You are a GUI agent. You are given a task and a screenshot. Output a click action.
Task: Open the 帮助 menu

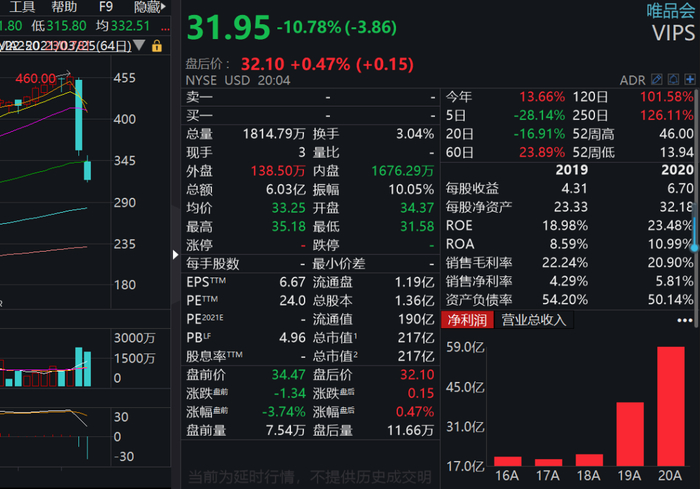(64, 7)
